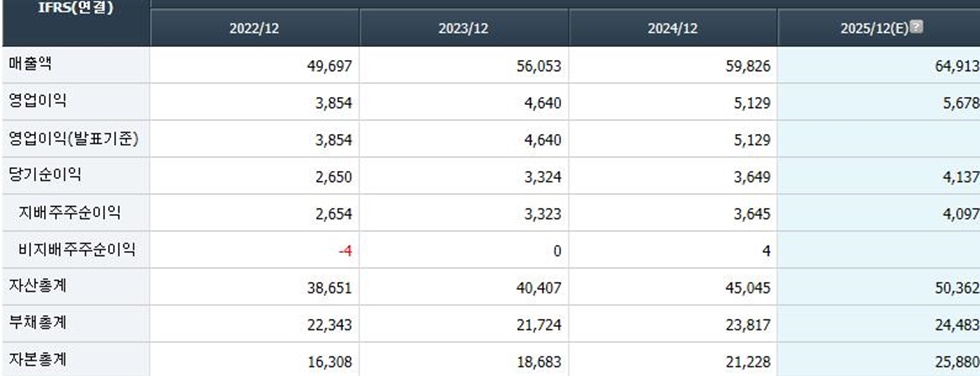Click the IFRS(연결) header cell
980x376 pixels.
click(x=76, y=22)
